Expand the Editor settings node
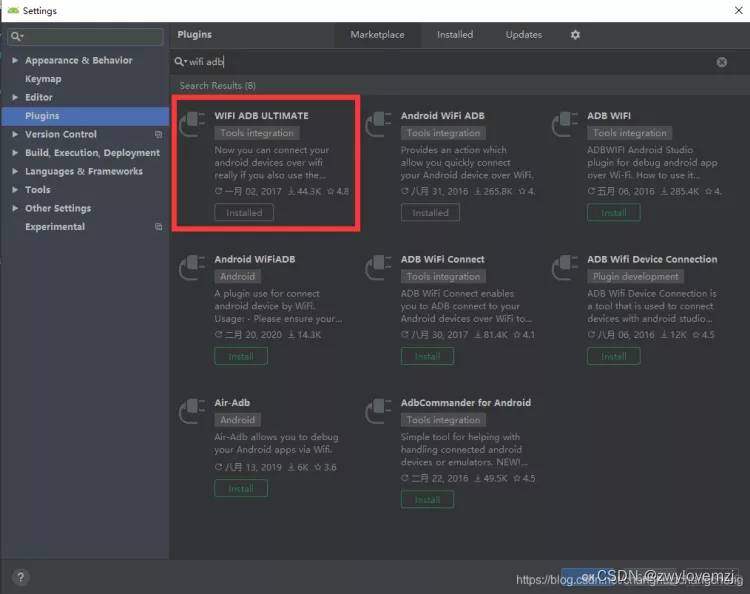Image resolution: width=750 pixels, height=594 pixels. [15, 97]
